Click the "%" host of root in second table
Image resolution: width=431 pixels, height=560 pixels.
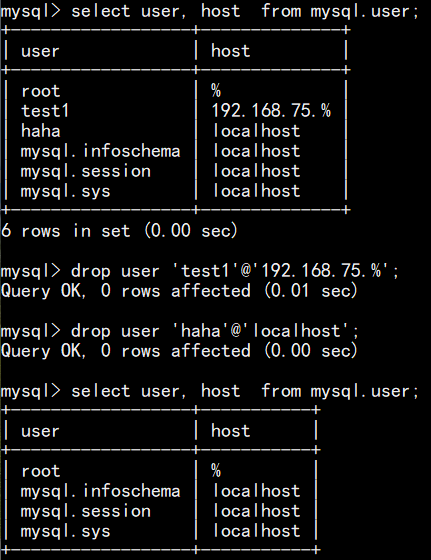pyautogui.click(x=216, y=471)
